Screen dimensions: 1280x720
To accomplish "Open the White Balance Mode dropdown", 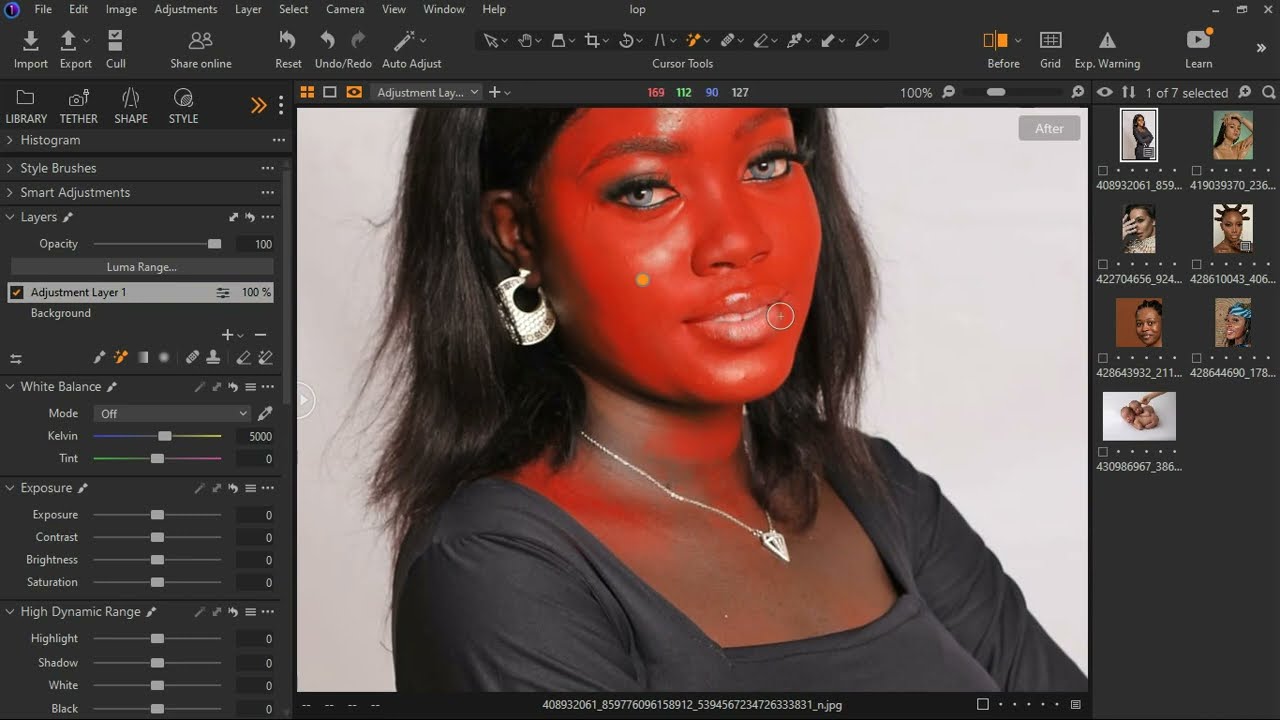I will (172, 413).
